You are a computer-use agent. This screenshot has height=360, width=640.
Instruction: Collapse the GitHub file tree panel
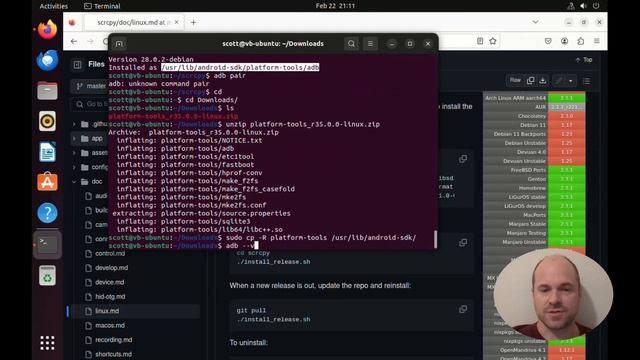pos(77,64)
